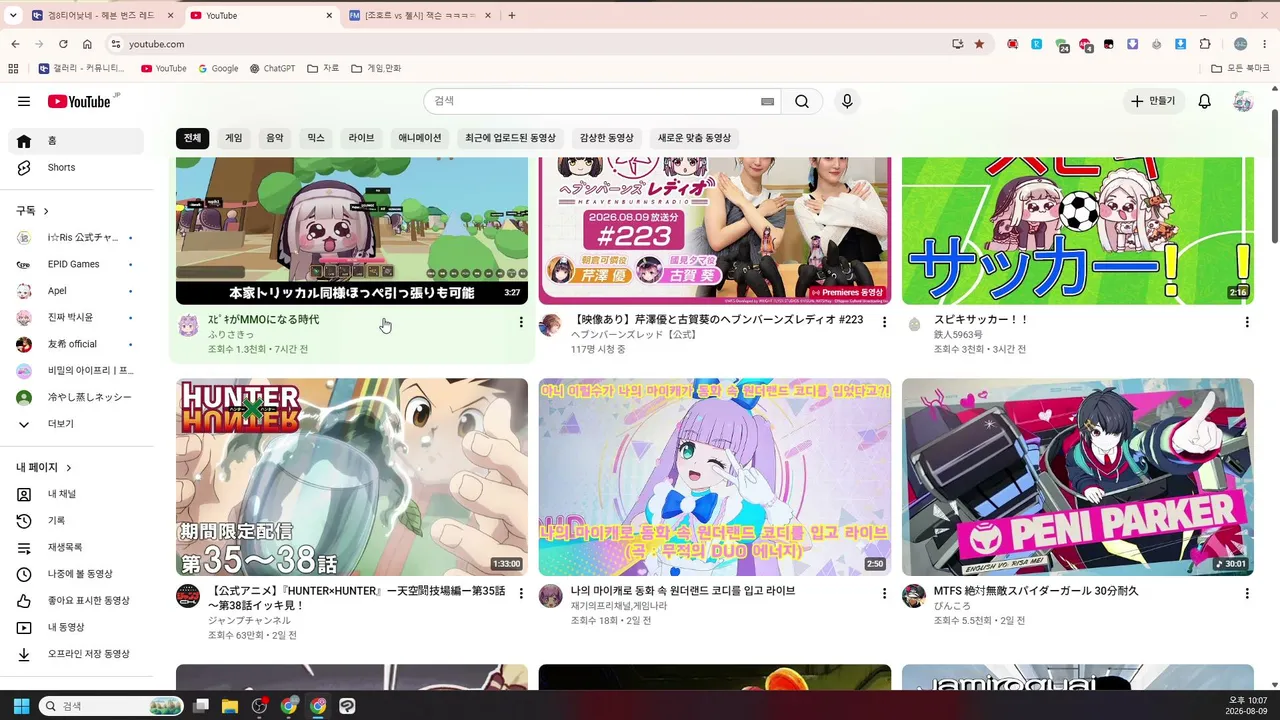This screenshot has width=1280, height=720.
Task: Select the 애니메이션 filter chip
Action: point(420,138)
